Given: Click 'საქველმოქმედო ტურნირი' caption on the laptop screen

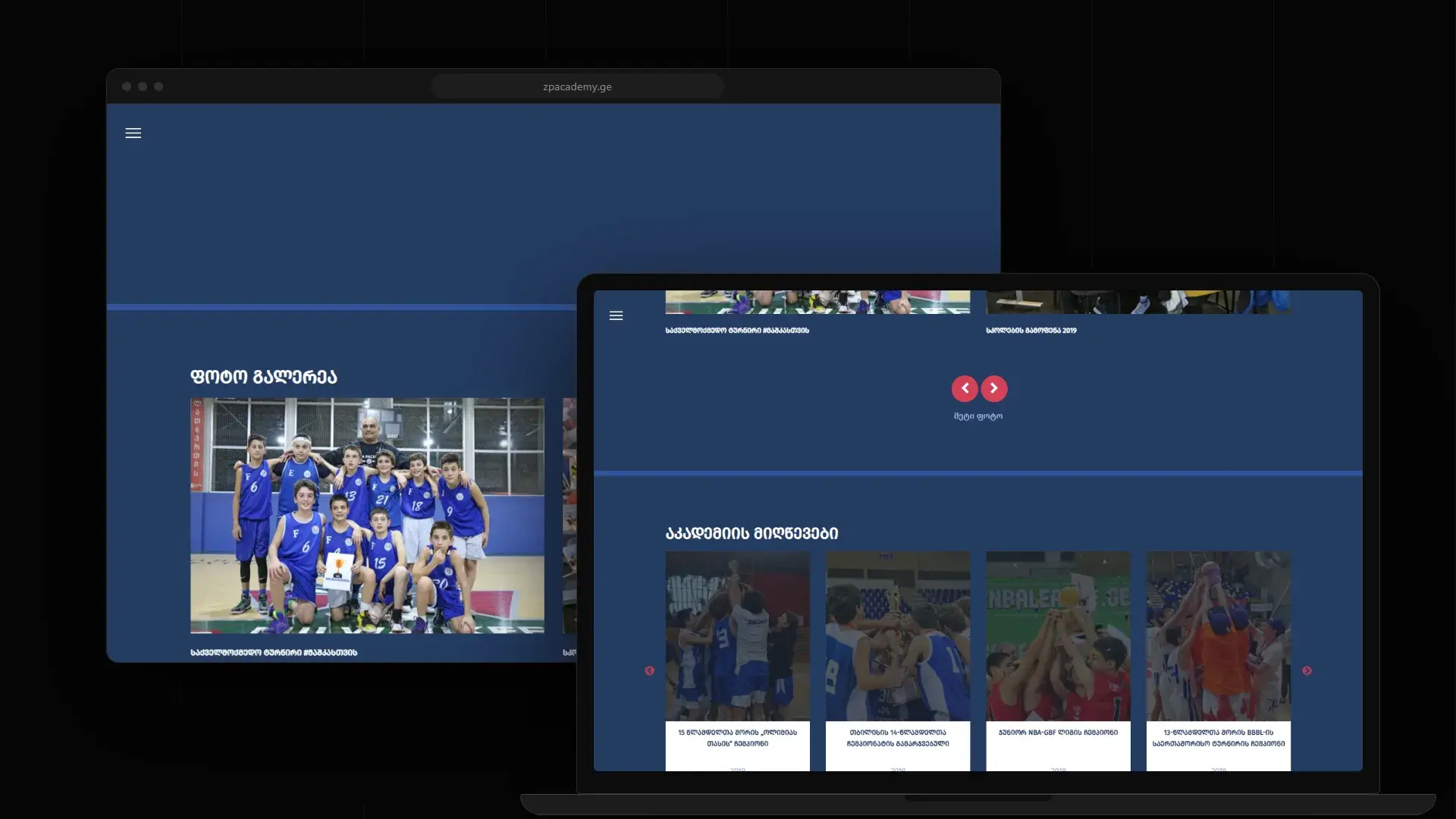Looking at the screenshot, I should [737, 331].
